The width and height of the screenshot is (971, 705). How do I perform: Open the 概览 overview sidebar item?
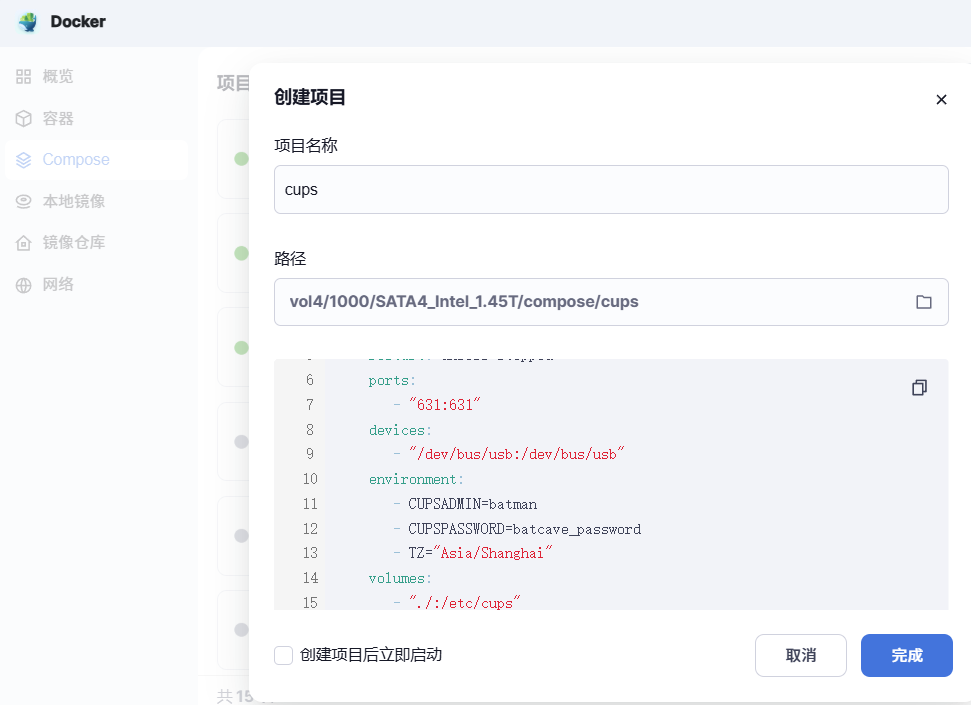point(96,76)
